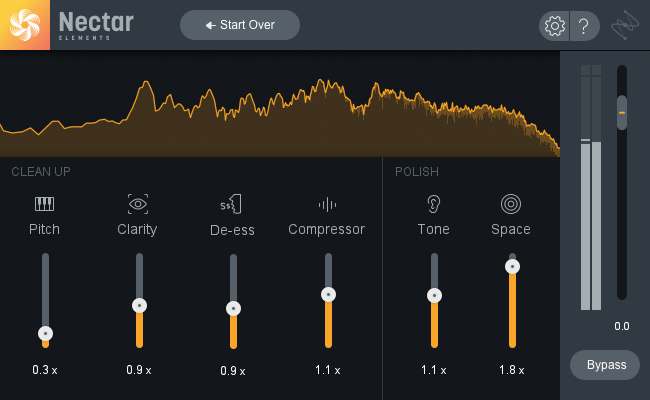Click the orange spectrum analyzer display
The width and height of the screenshot is (650, 400).
(280, 104)
